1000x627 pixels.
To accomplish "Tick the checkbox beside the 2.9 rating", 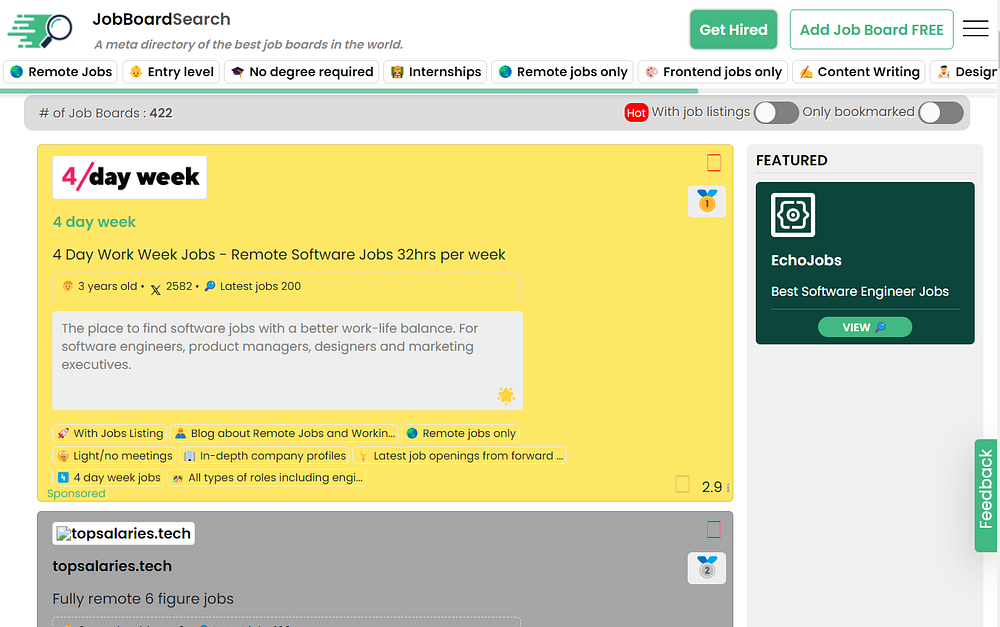I will tap(682, 484).
